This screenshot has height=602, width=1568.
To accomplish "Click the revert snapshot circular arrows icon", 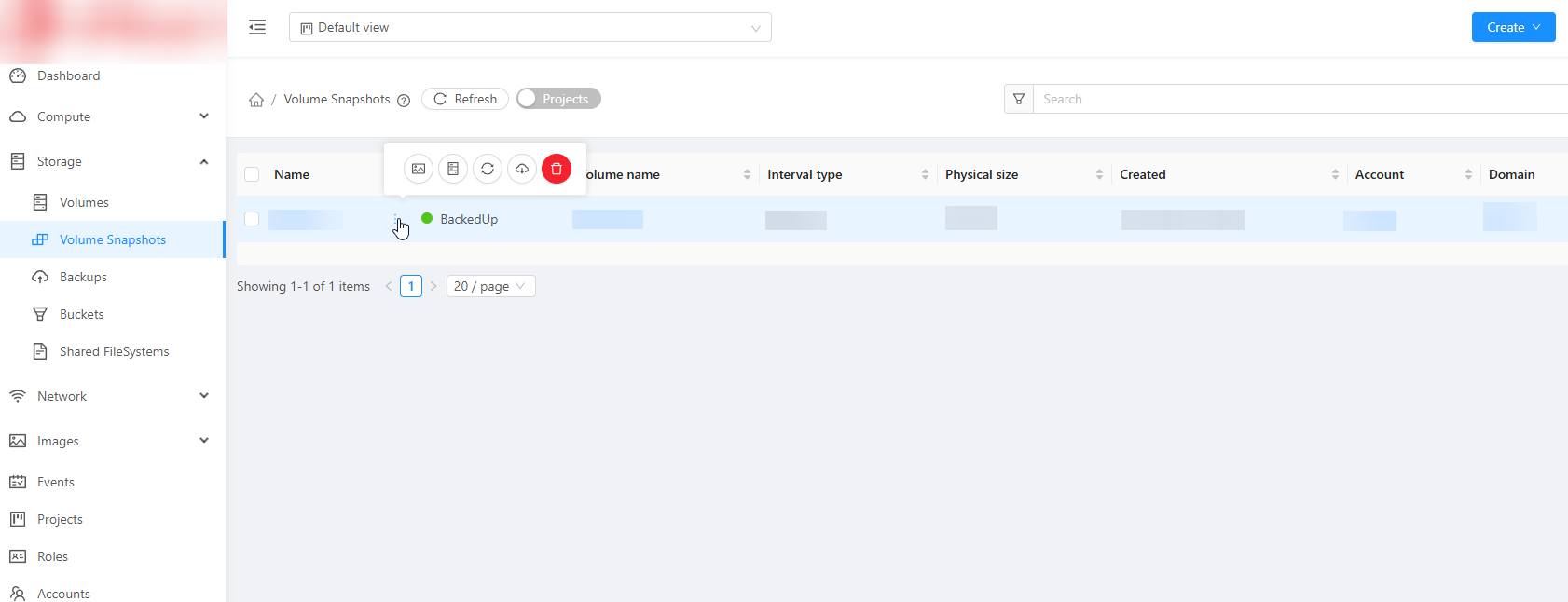I will point(488,169).
